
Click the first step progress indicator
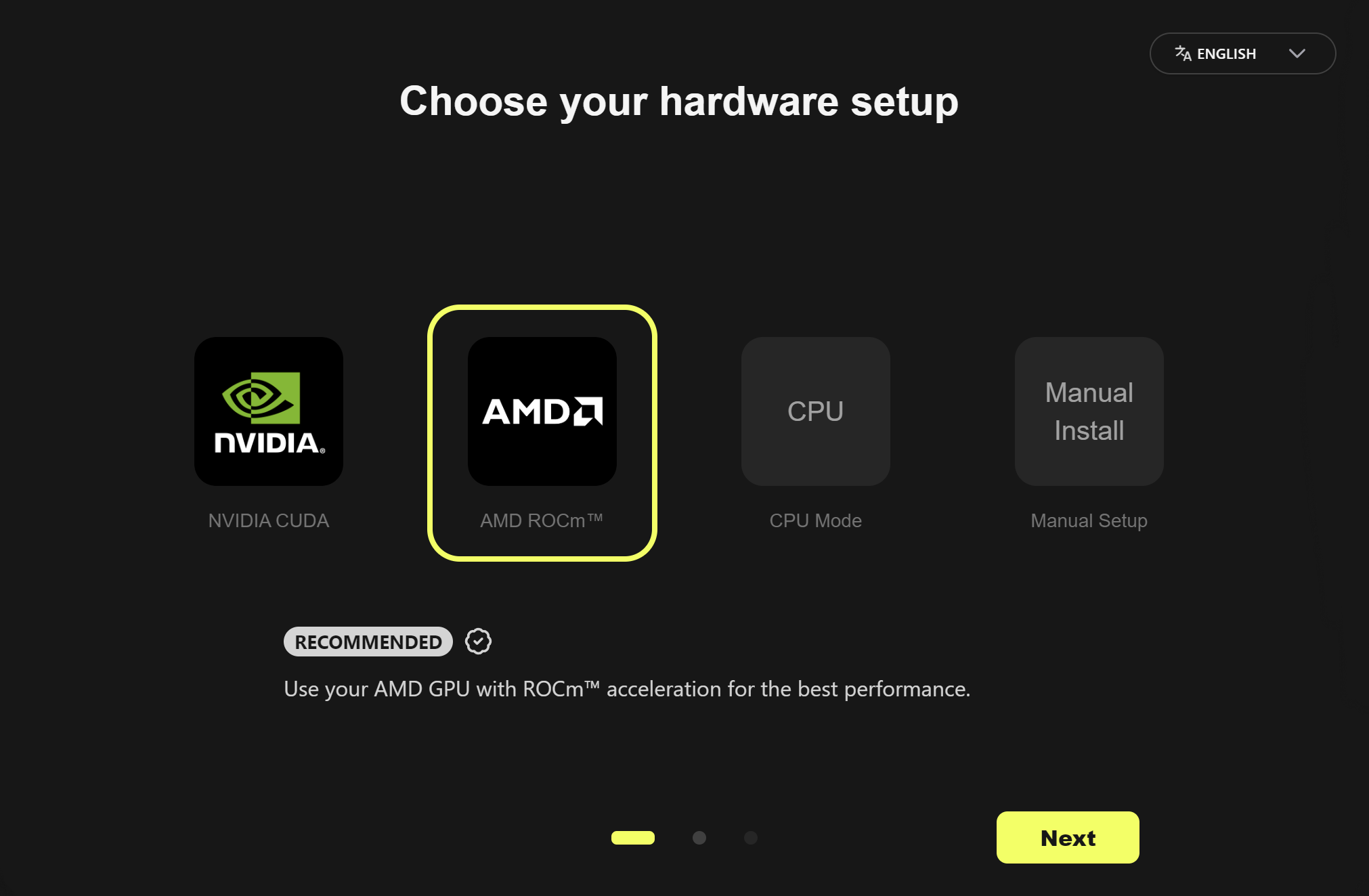tap(632, 838)
